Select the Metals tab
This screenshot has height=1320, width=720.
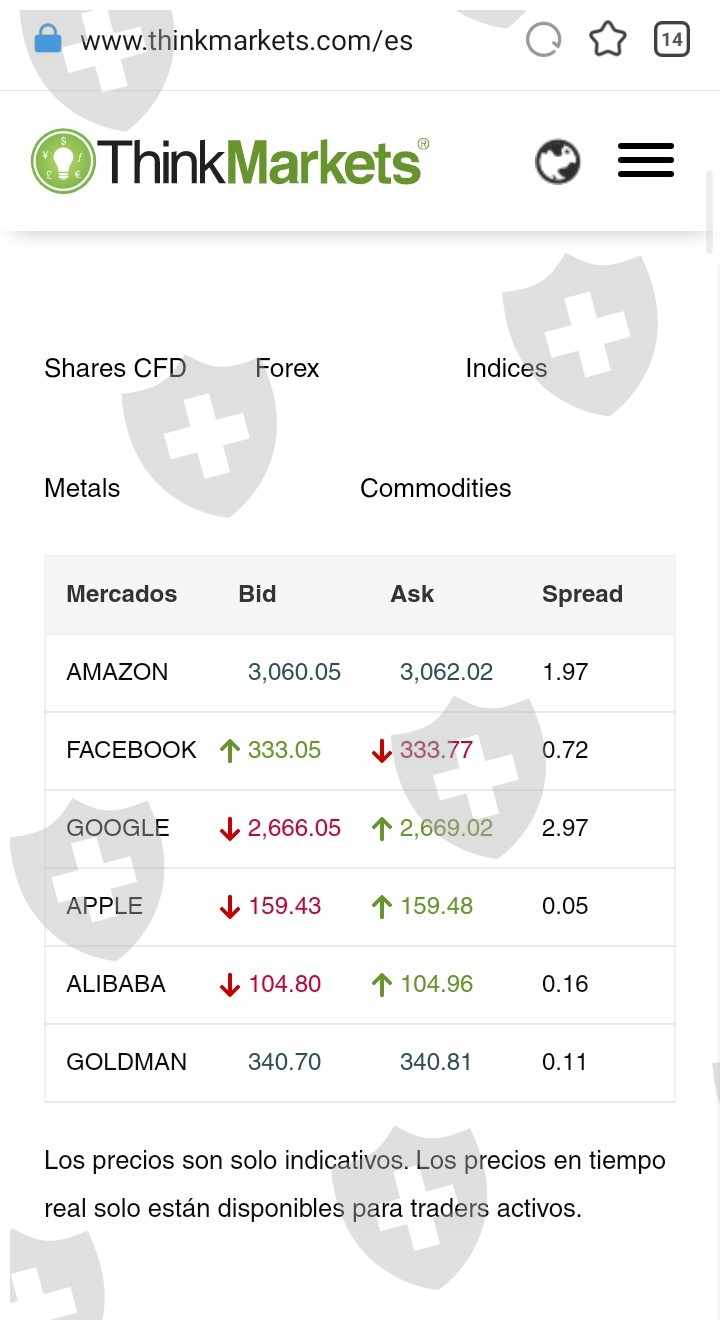[x=82, y=488]
